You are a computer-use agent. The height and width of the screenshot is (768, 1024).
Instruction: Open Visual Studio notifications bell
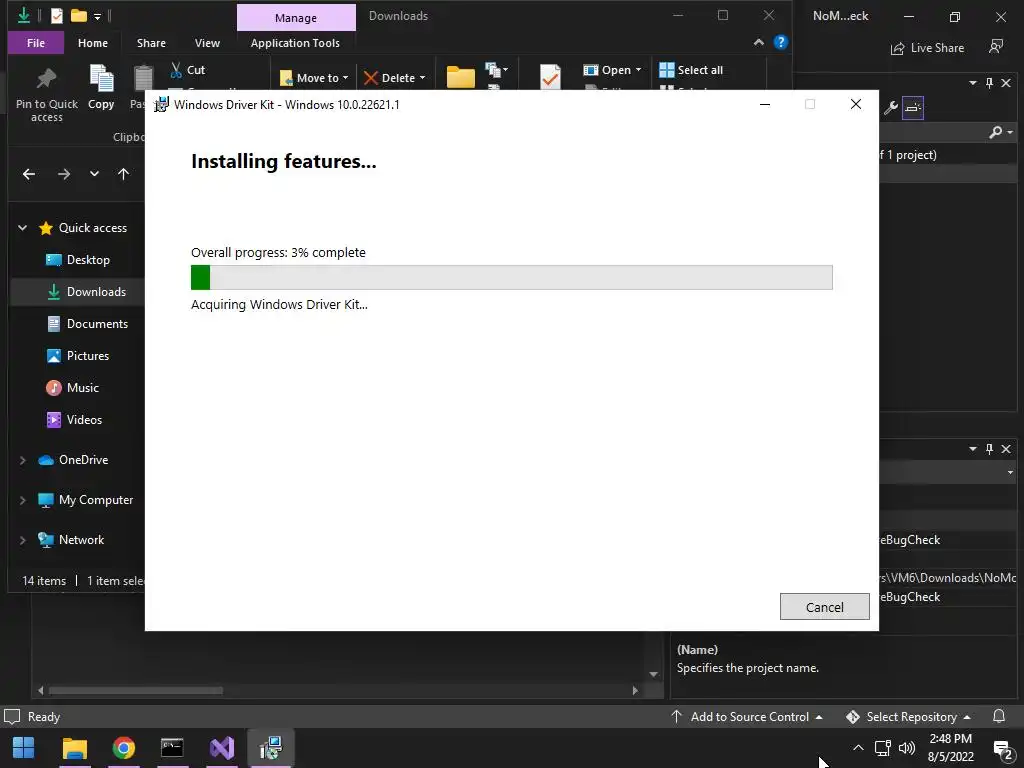[x=999, y=716]
